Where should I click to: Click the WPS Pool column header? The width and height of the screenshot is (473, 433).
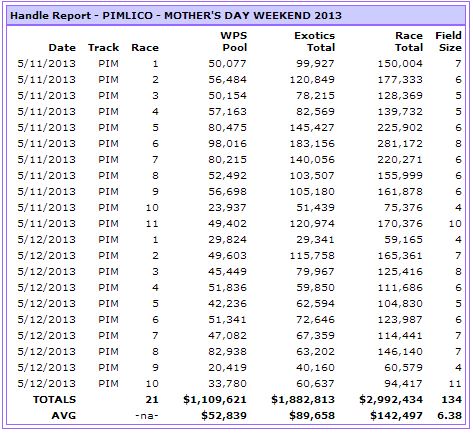[x=234, y=42]
